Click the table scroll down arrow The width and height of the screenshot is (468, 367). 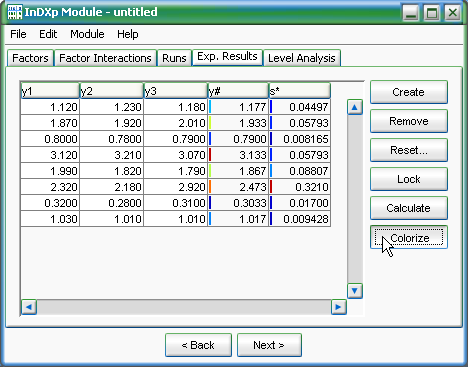click(x=355, y=291)
